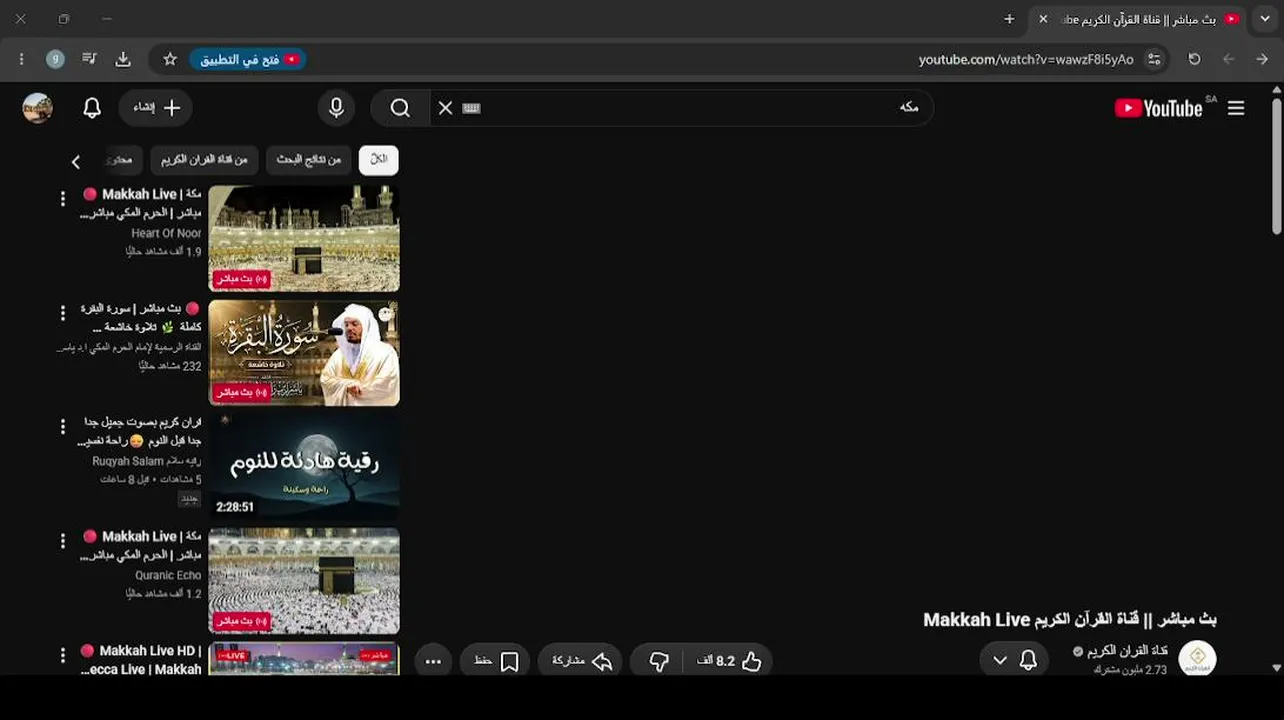Click the browser address bar URL

coord(1026,59)
